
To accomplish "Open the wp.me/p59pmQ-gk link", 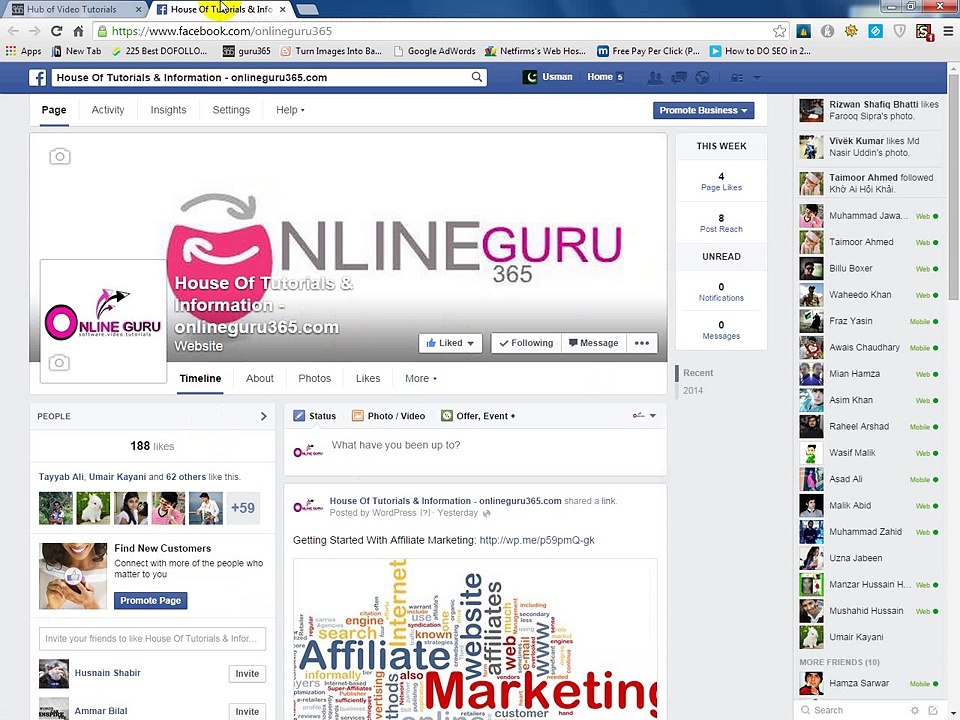I will (x=537, y=540).
